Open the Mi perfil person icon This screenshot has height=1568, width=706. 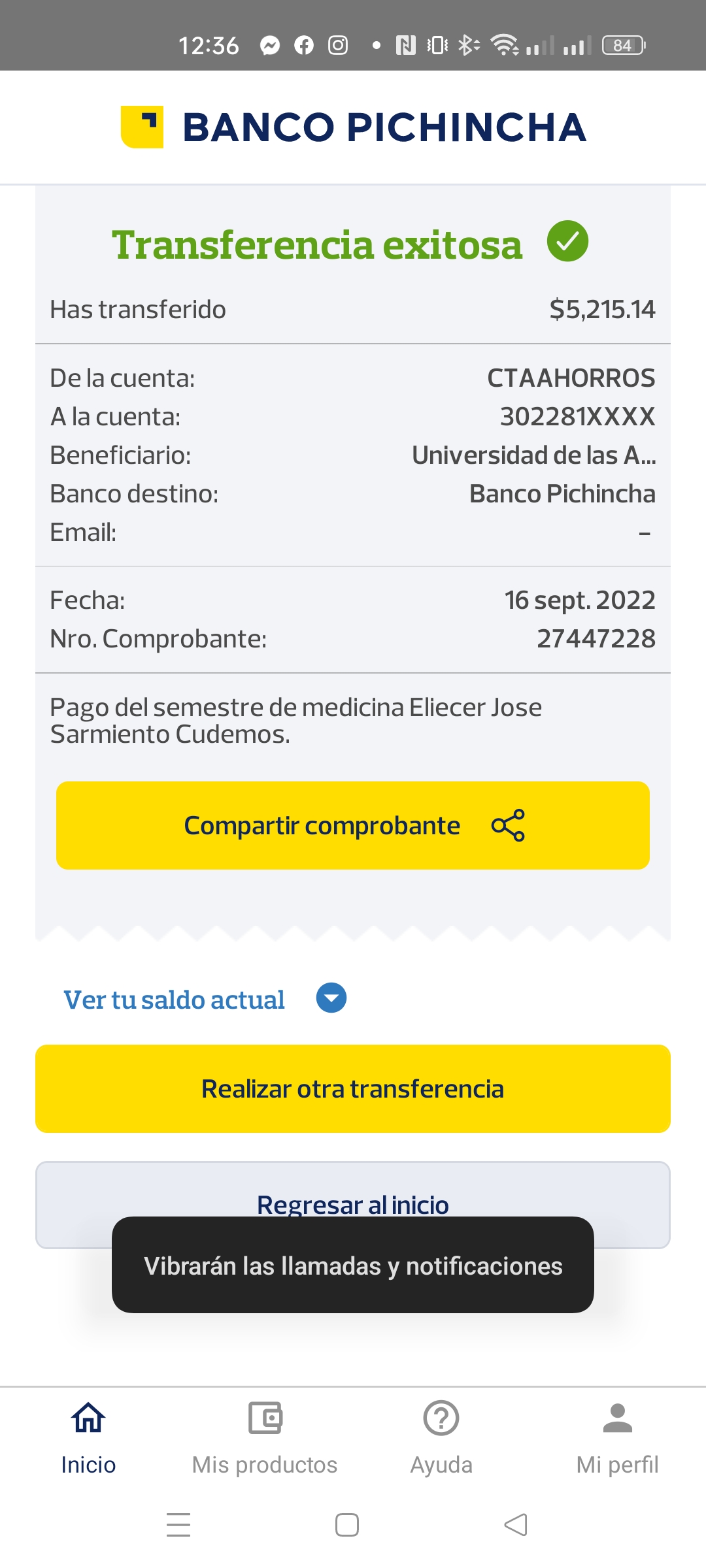pyautogui.click(x=617, y=1417)
